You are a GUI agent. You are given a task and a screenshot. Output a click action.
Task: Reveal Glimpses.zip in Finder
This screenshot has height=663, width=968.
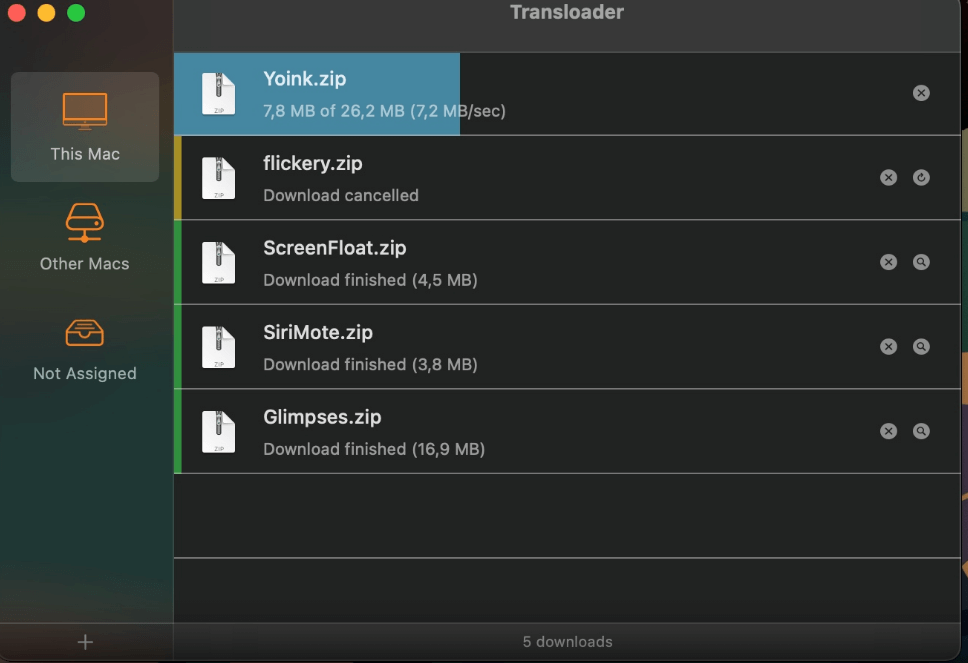coord(921,431)
